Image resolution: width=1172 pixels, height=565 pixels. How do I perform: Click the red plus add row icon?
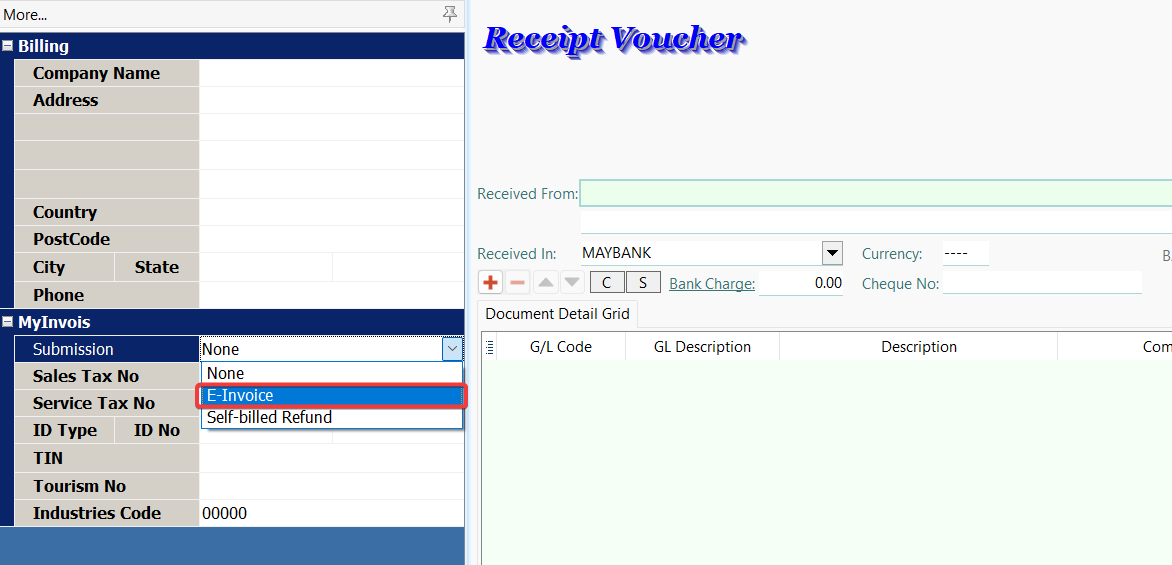(490, 283)
